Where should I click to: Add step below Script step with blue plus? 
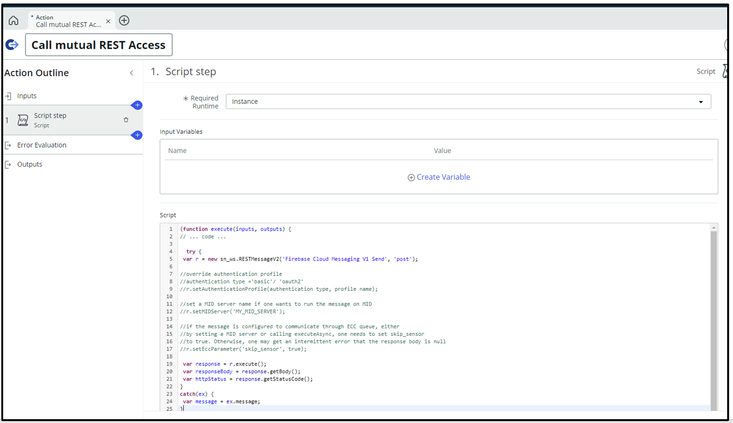tap(137, 135)
